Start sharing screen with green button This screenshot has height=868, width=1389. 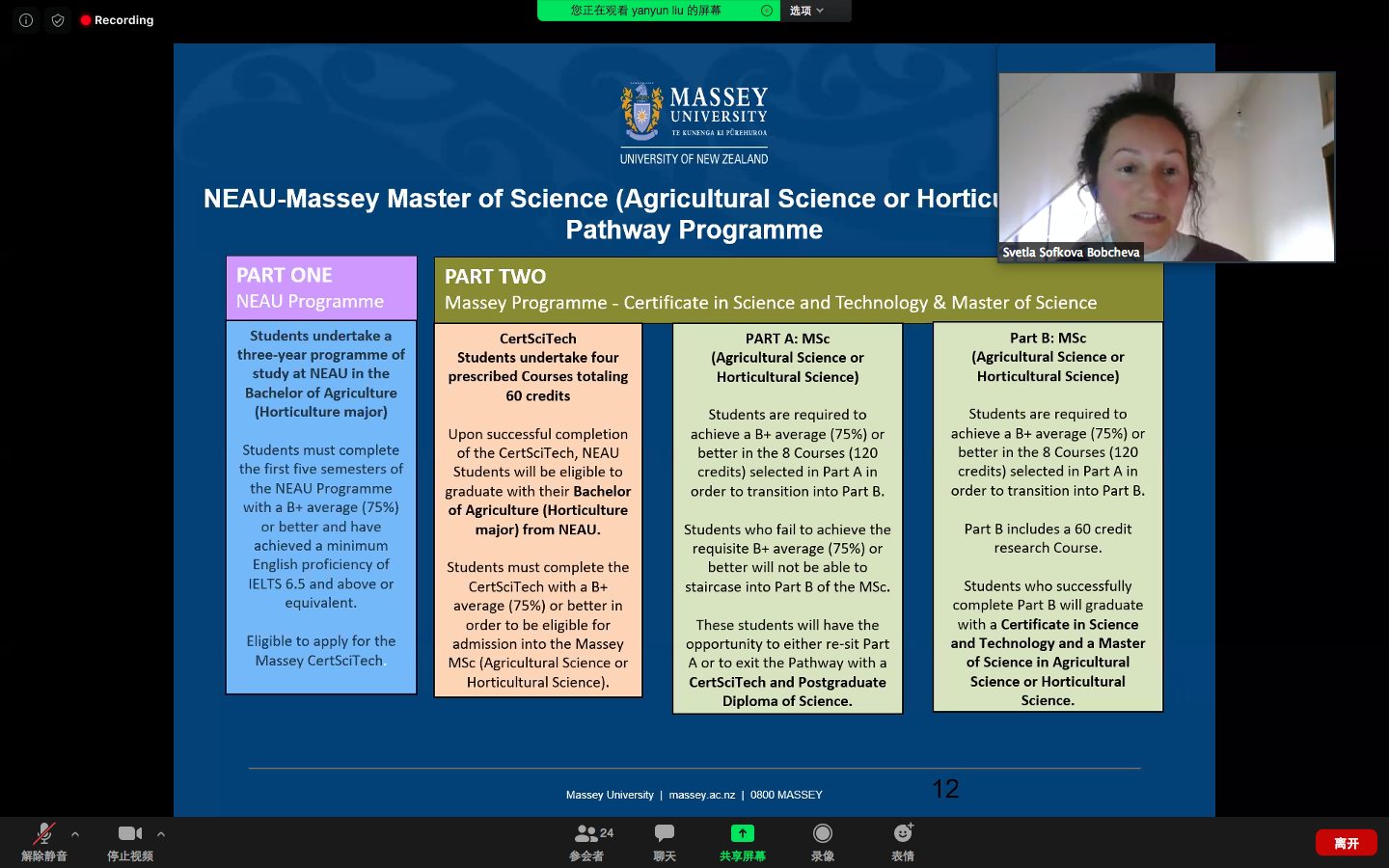pos(743,841)
